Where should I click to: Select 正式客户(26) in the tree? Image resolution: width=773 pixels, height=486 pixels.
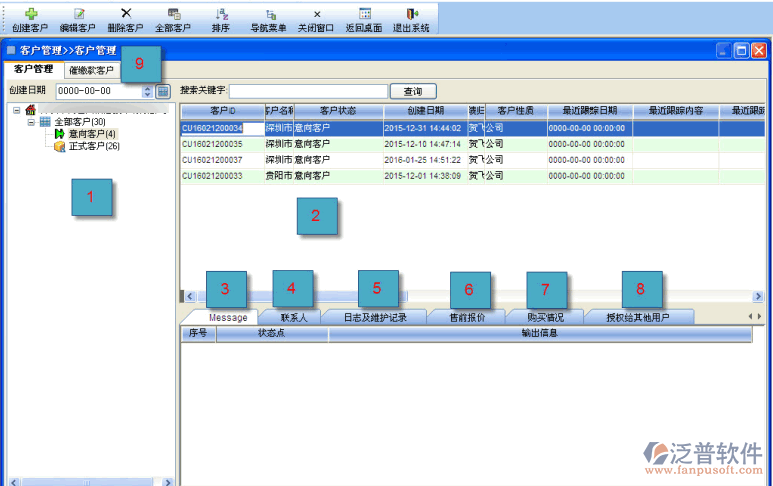click(94, 146)
